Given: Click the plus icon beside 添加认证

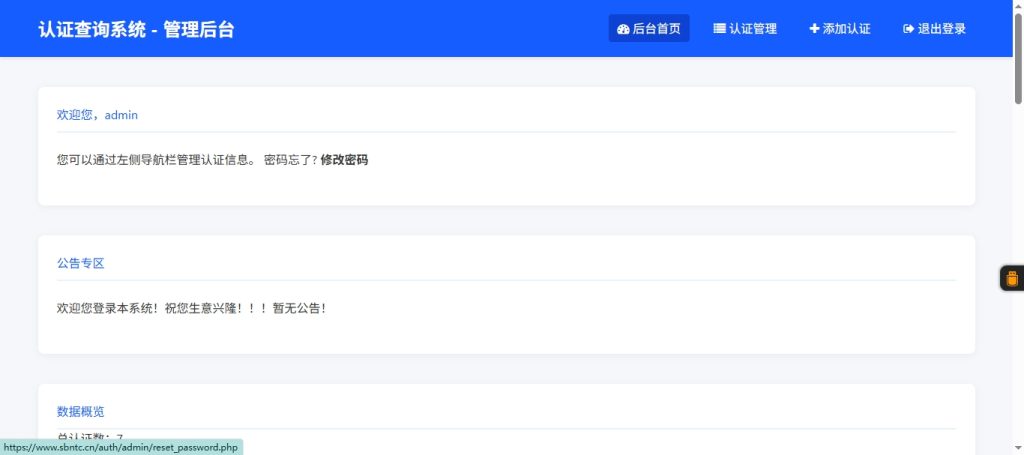Looking at the screenshot, I should [x=814, y=29].
